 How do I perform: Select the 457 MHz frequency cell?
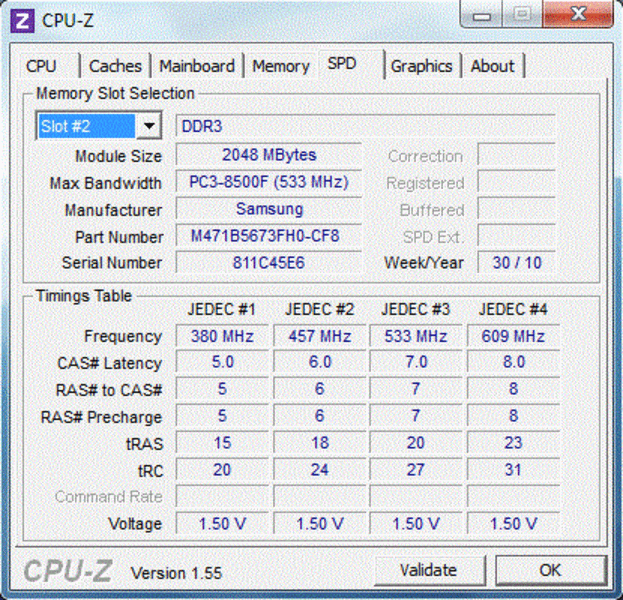point(320,336)
